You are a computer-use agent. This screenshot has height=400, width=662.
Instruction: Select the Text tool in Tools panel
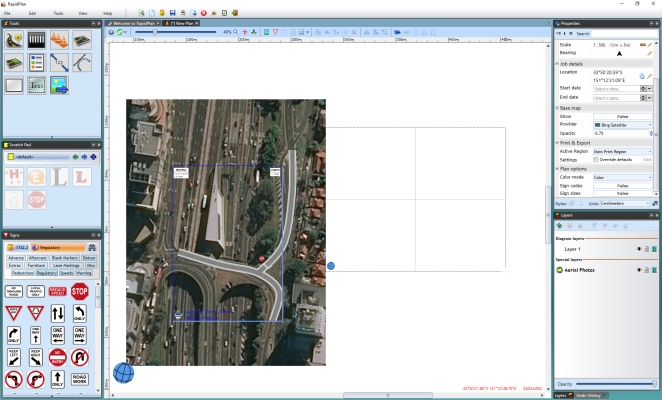(x=37, y=85)
